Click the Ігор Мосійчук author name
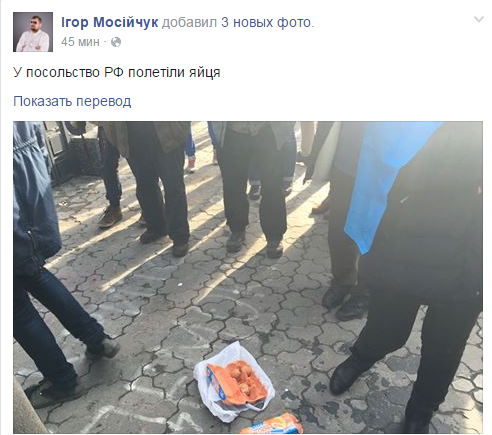 [110, 23]
